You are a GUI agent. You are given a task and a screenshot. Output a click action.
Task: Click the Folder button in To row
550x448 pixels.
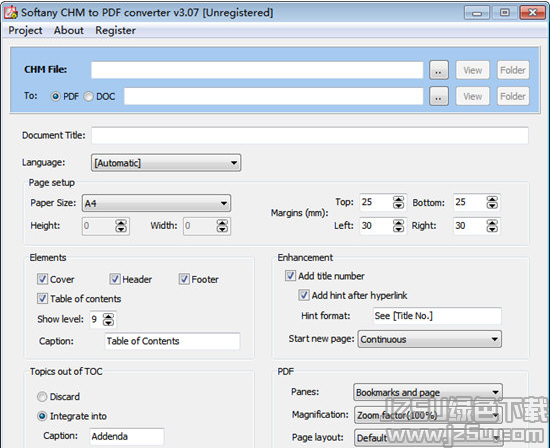click(x=513, y=96)
